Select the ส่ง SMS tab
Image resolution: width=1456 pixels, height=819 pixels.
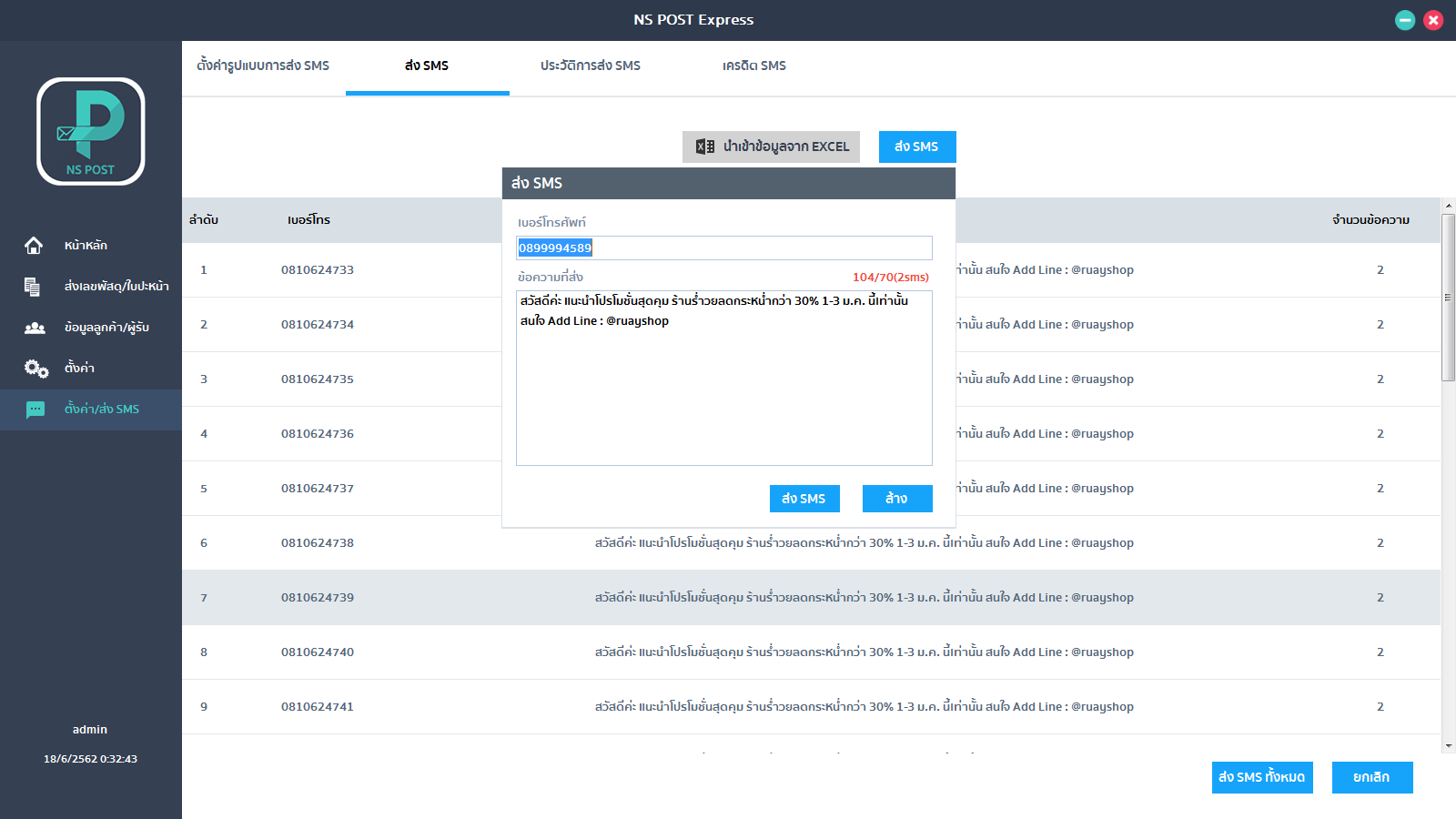coord(427,66)
